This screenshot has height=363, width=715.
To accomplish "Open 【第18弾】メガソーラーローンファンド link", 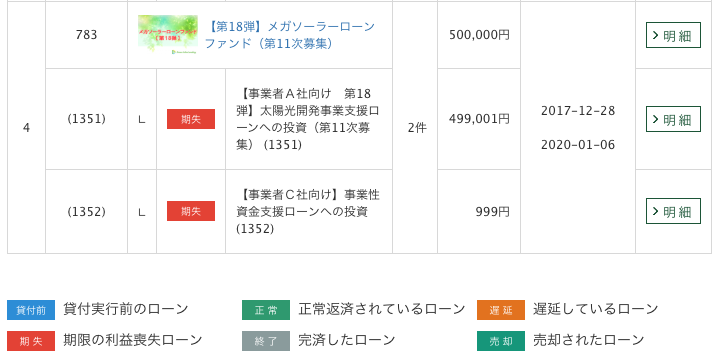I will pos(290,35).
